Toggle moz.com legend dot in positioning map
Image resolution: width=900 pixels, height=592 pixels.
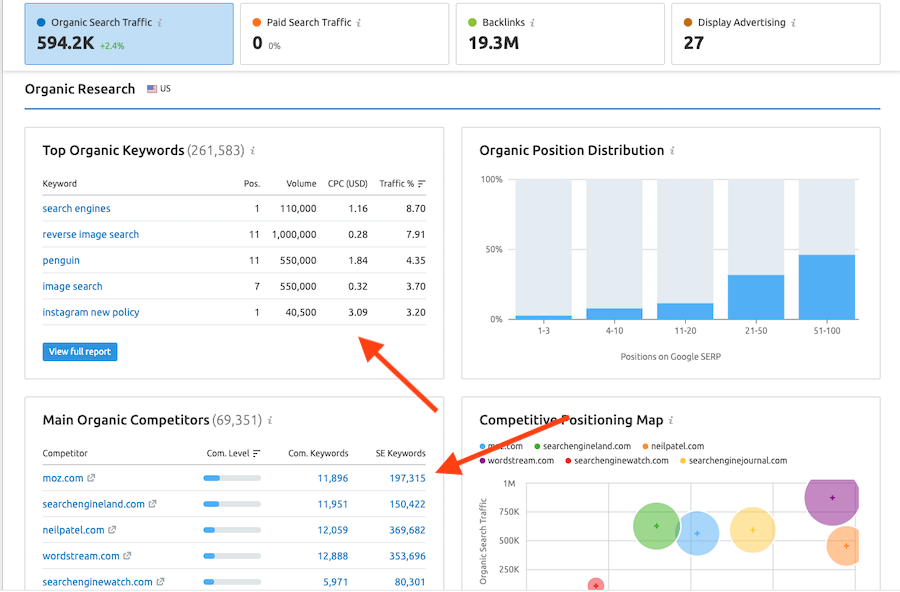point(484,447)
